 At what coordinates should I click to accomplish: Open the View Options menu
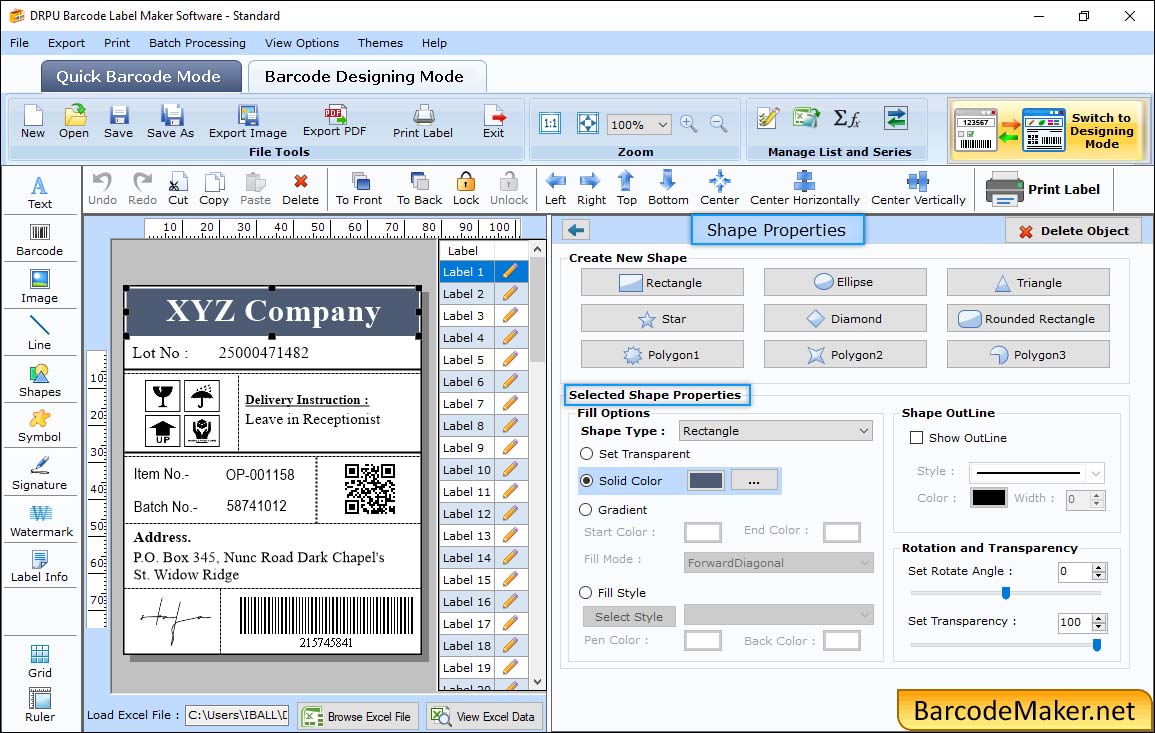pos(302,43)
